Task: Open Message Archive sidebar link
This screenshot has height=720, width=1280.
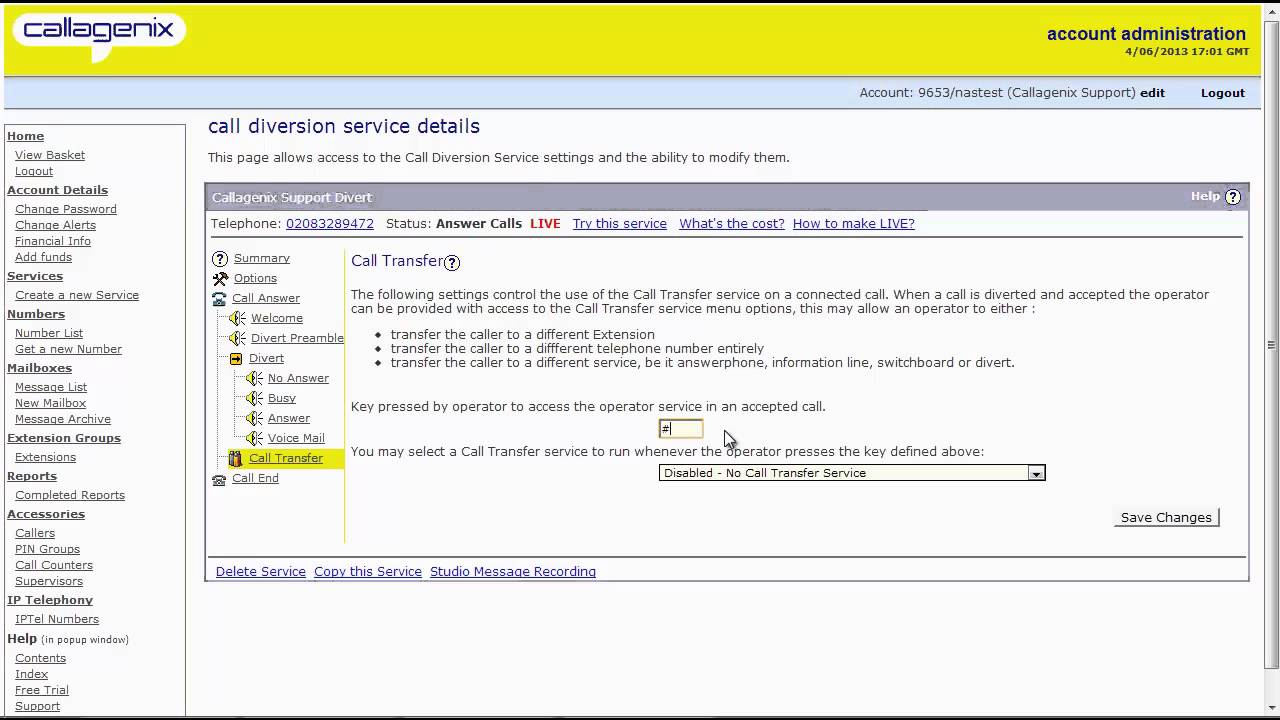Action: coord(63,419)
